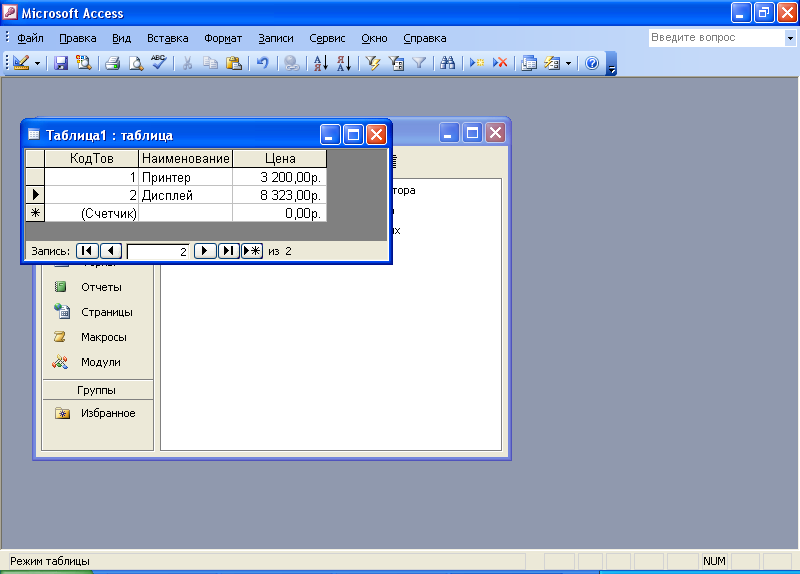Screen dimensions: 800x574
Task: Select the new-record asterisk row selector
Action: 35,213
